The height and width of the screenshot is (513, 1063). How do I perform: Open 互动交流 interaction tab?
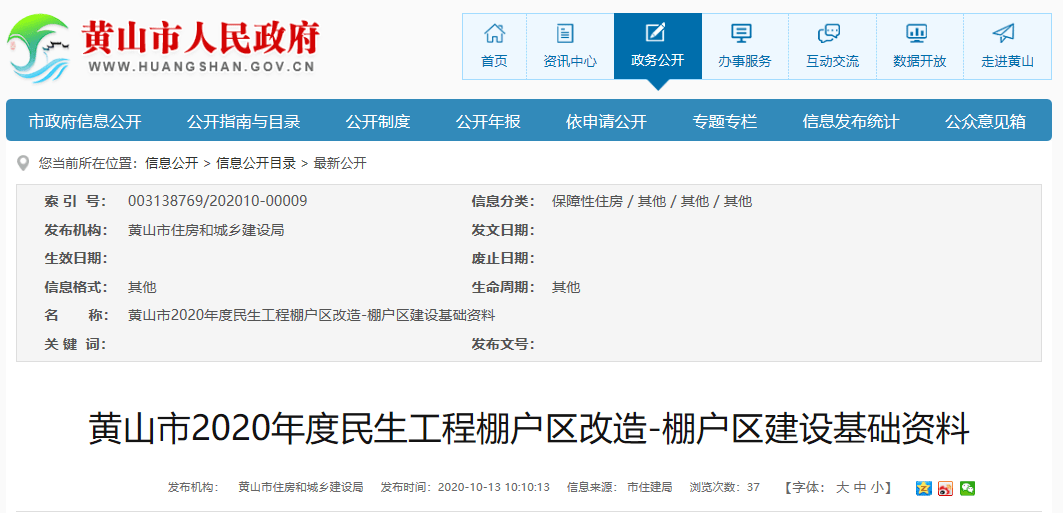(x=832, y=46)
